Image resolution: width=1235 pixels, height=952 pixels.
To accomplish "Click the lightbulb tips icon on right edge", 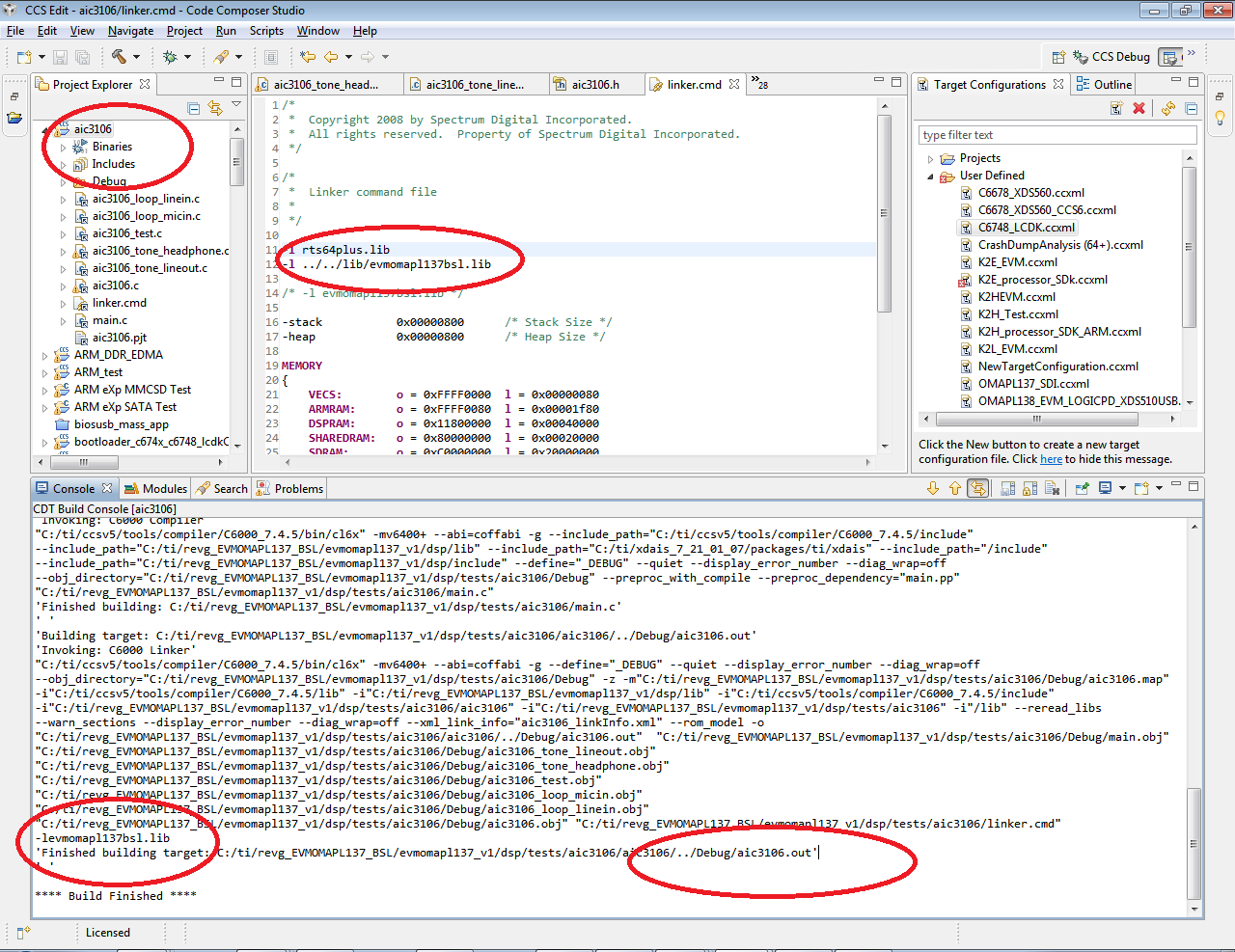I will click(x=1221, y=119).
